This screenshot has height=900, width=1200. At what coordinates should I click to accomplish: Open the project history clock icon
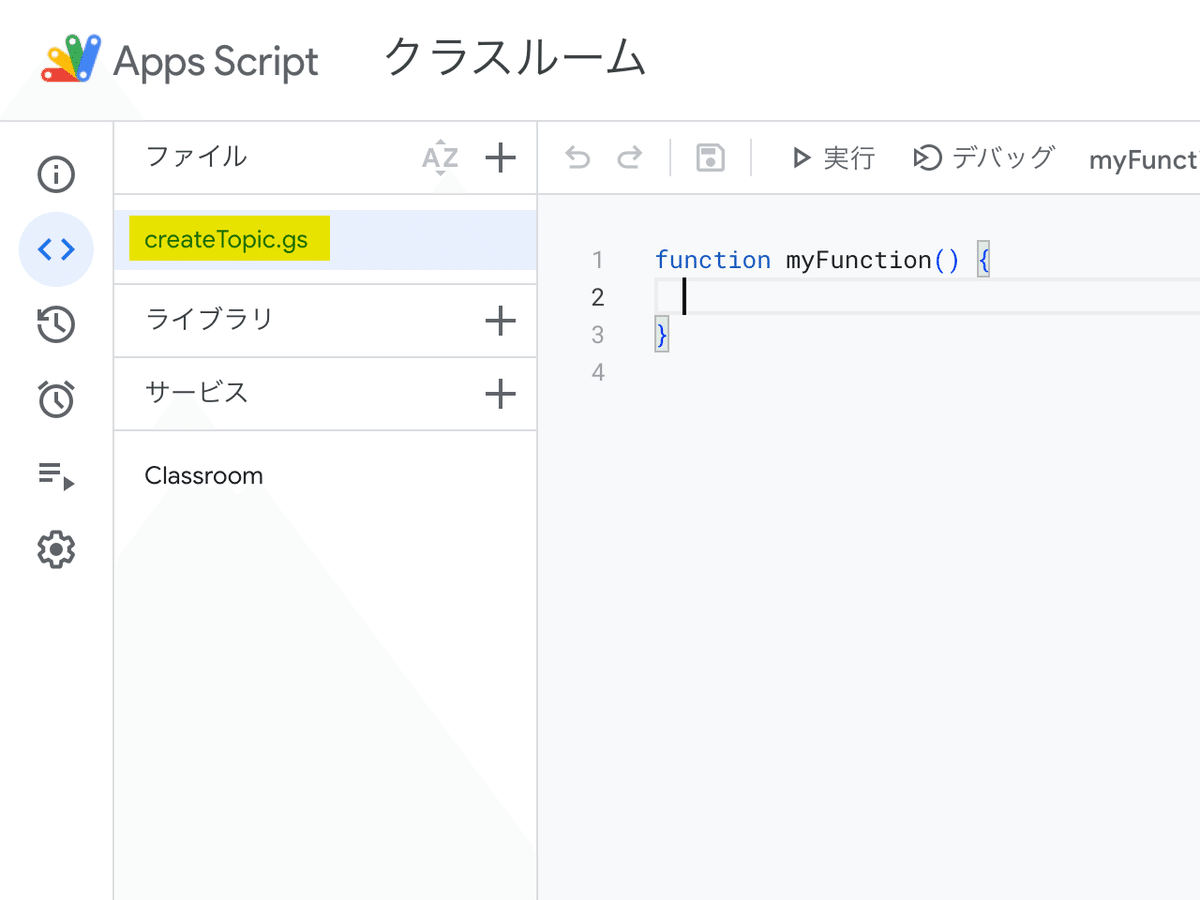pyautogui.click(x=56, y=325)
